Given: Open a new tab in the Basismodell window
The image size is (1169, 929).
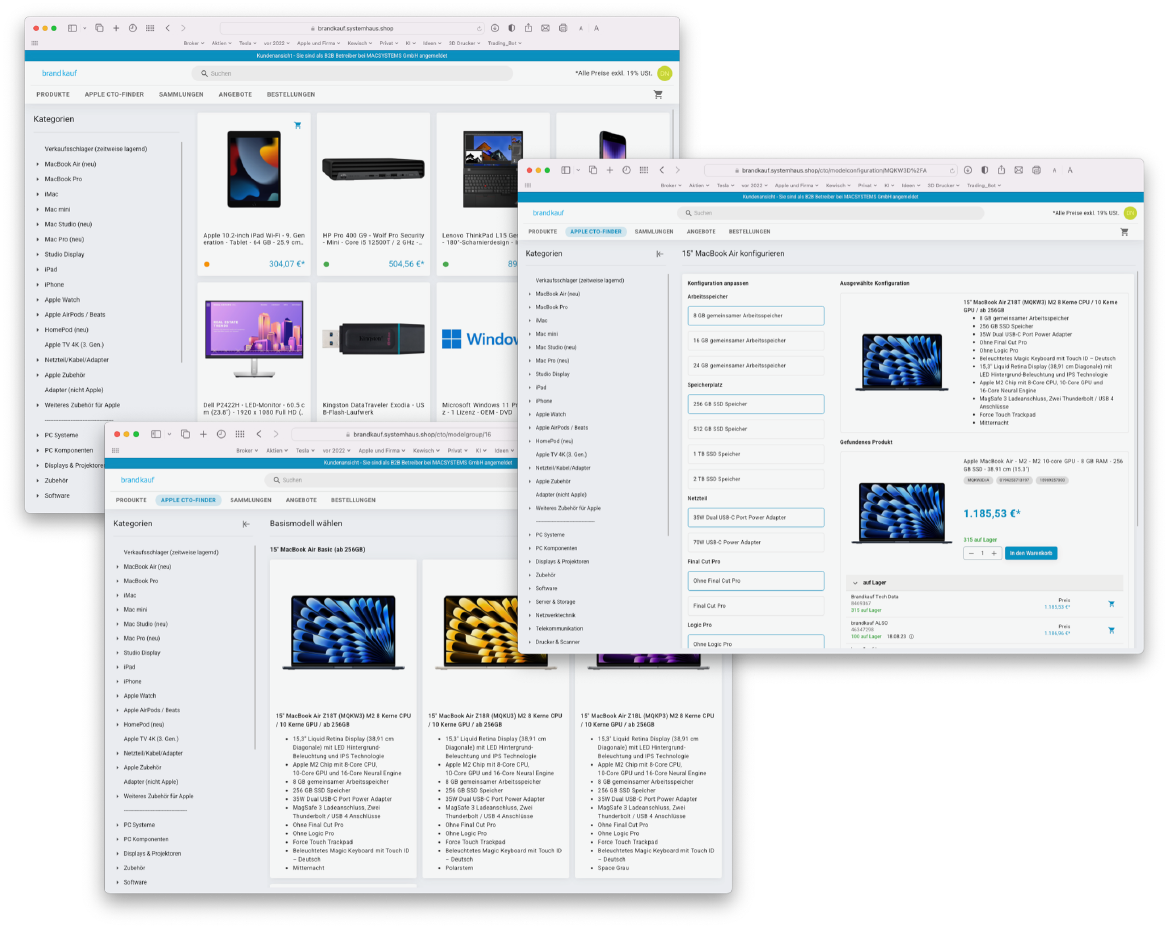Looking at the screenshot, I should click(203, 434).
